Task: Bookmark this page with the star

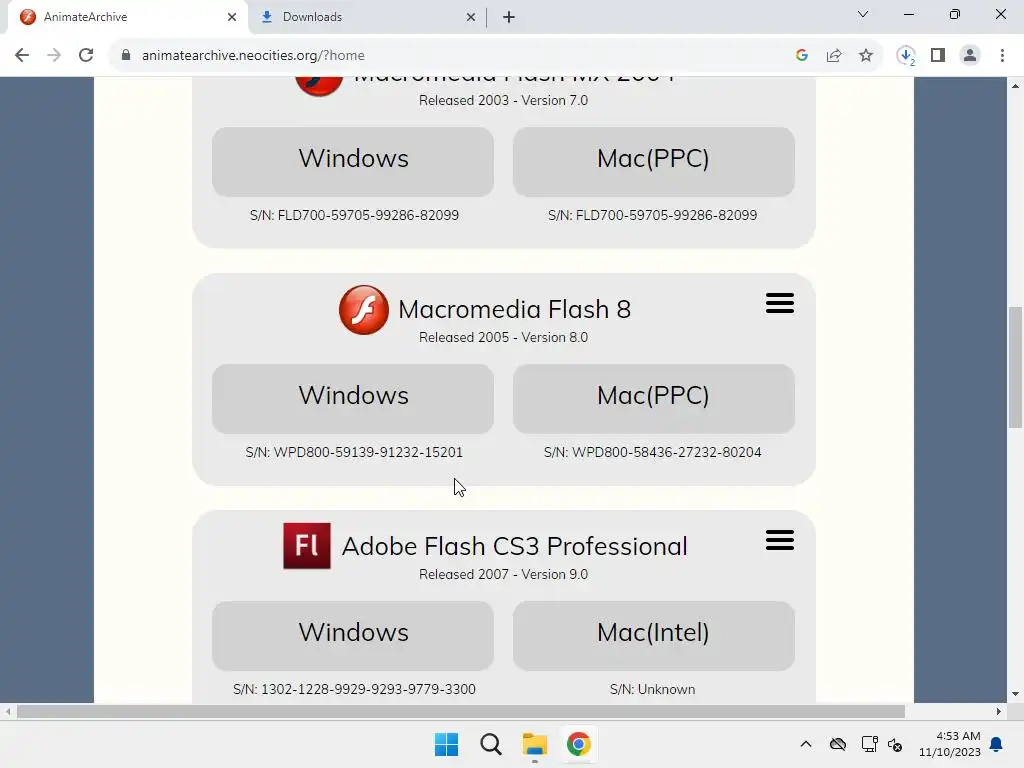Action: (866, 56)
